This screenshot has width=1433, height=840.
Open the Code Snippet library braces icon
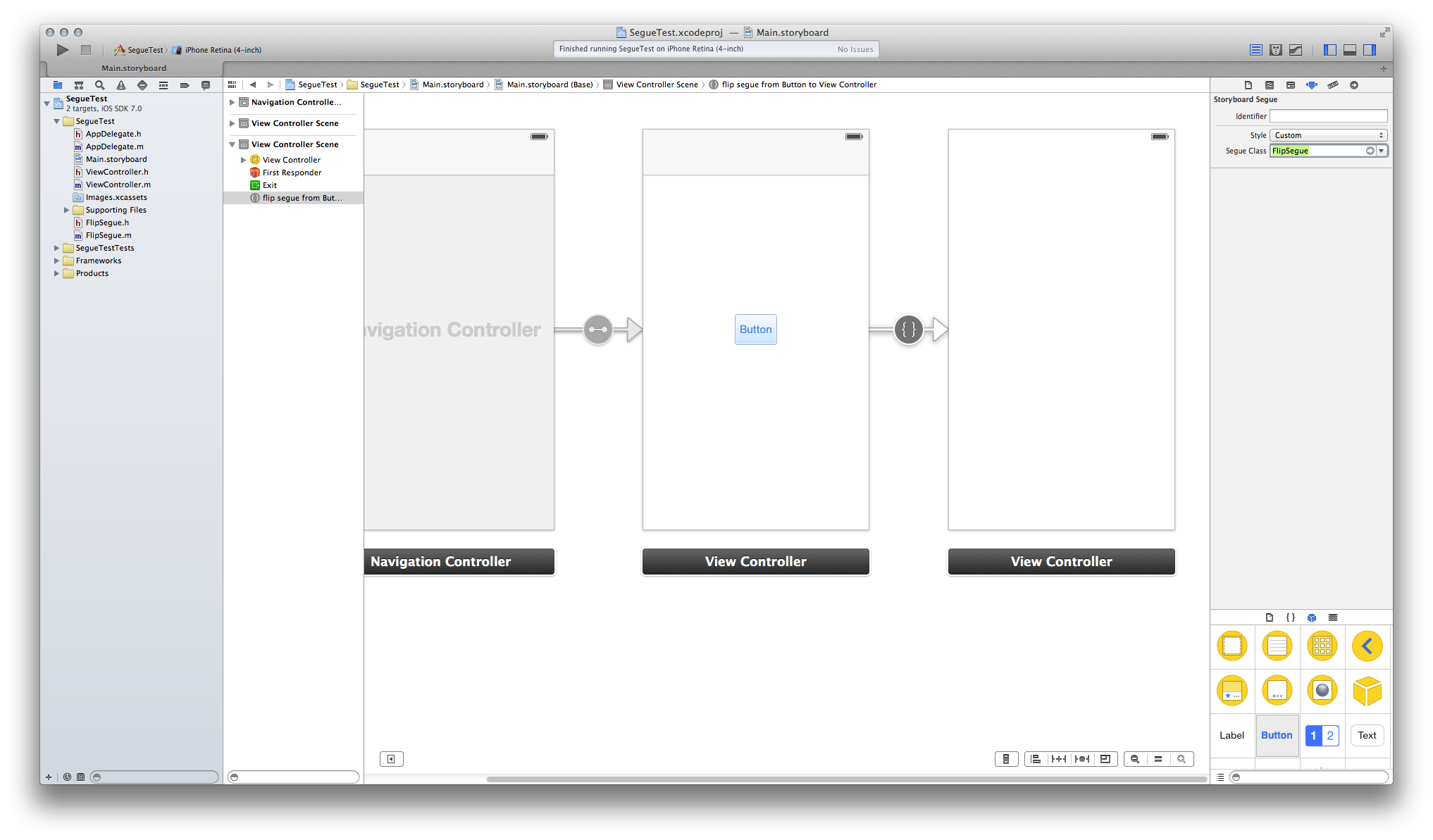[1290, 618]
